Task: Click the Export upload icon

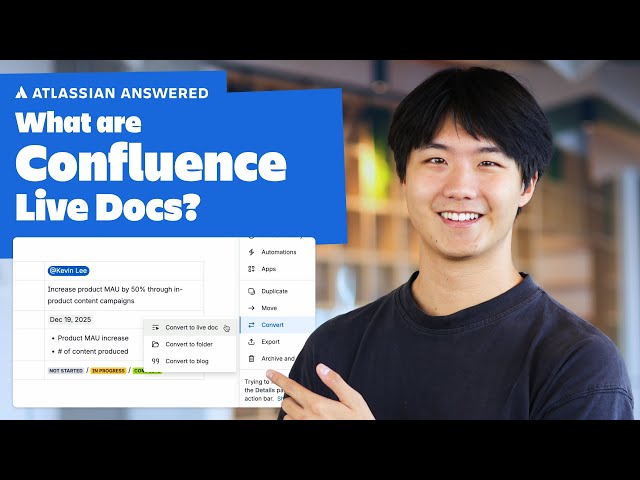Action: 251,342
